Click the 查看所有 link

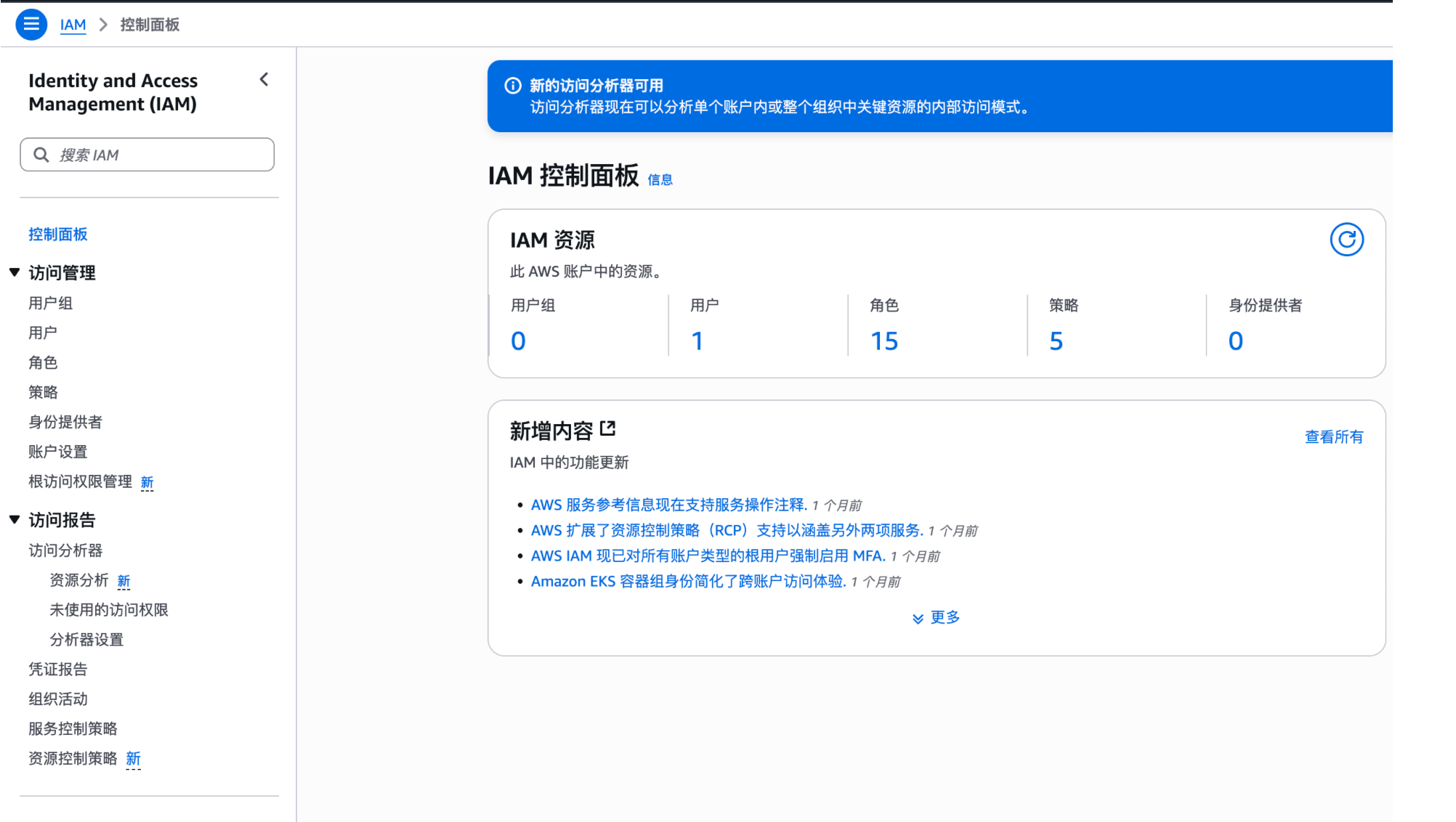point(1333,437)
